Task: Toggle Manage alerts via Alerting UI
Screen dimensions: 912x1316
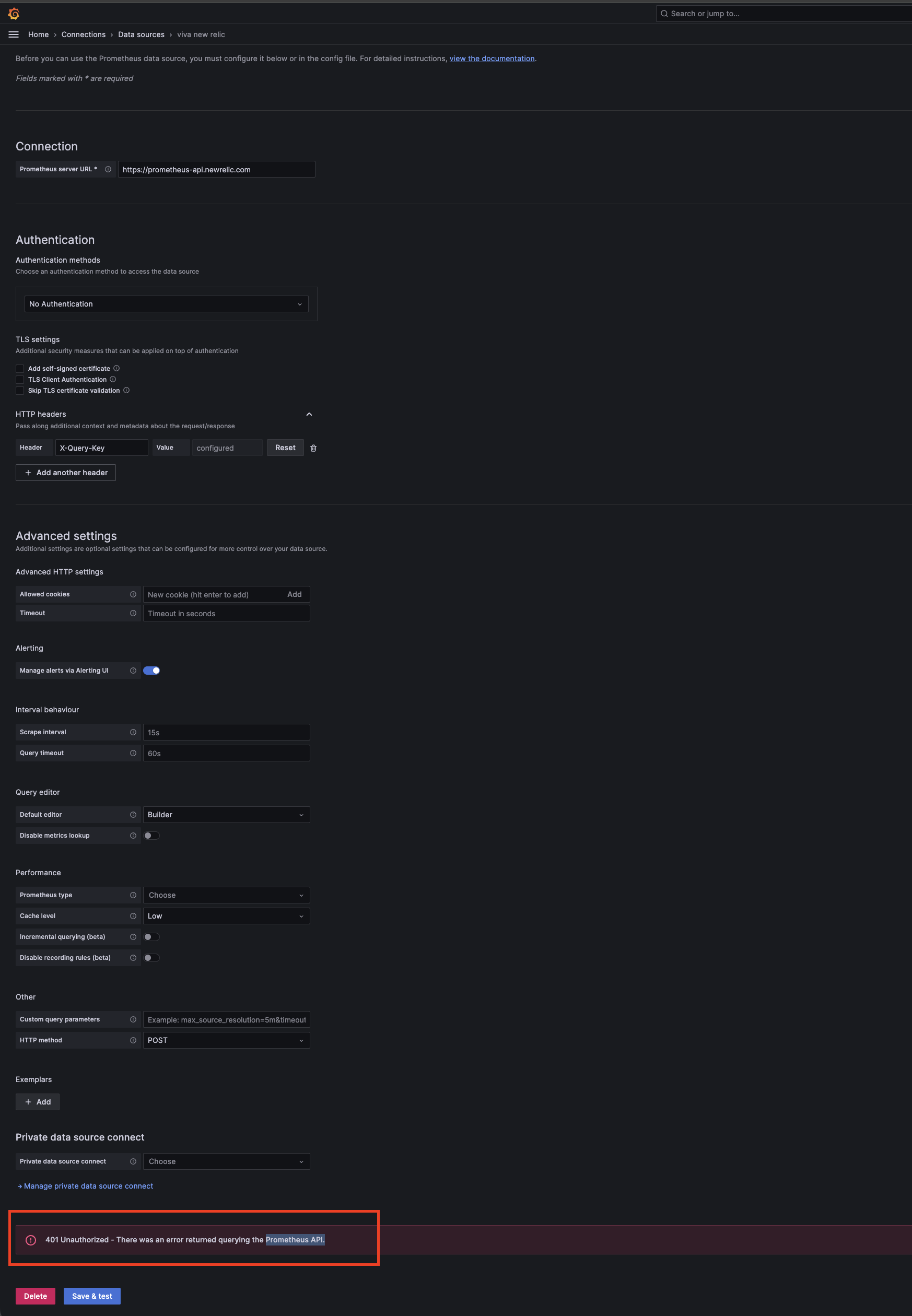Action: pyautogui.click(x=151, y=671)
